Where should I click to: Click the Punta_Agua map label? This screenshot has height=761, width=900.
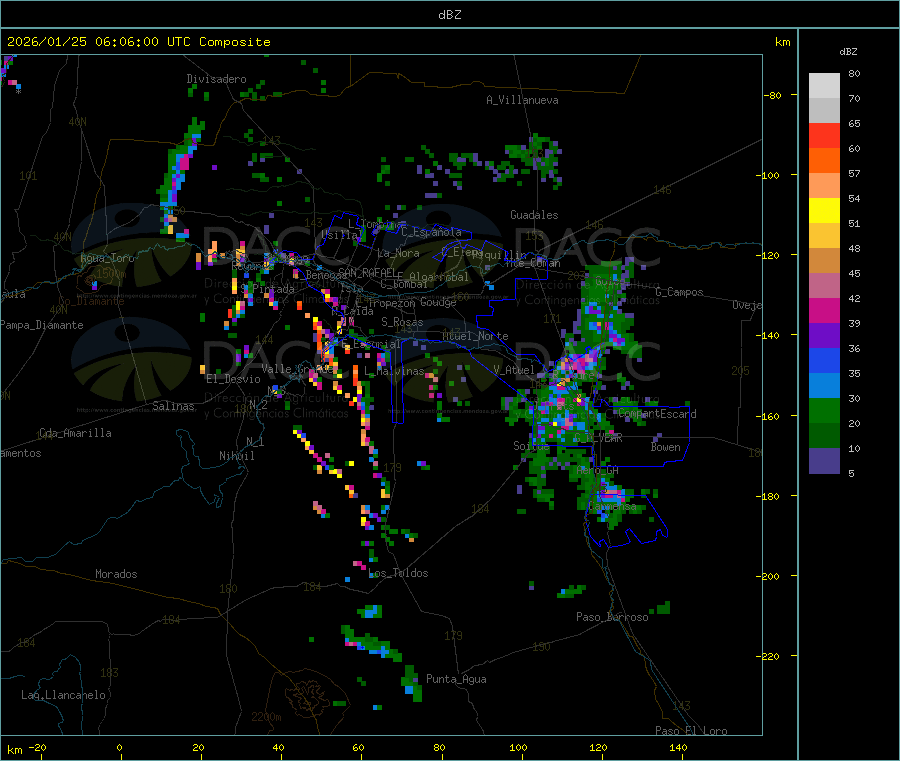coord(456,679)
